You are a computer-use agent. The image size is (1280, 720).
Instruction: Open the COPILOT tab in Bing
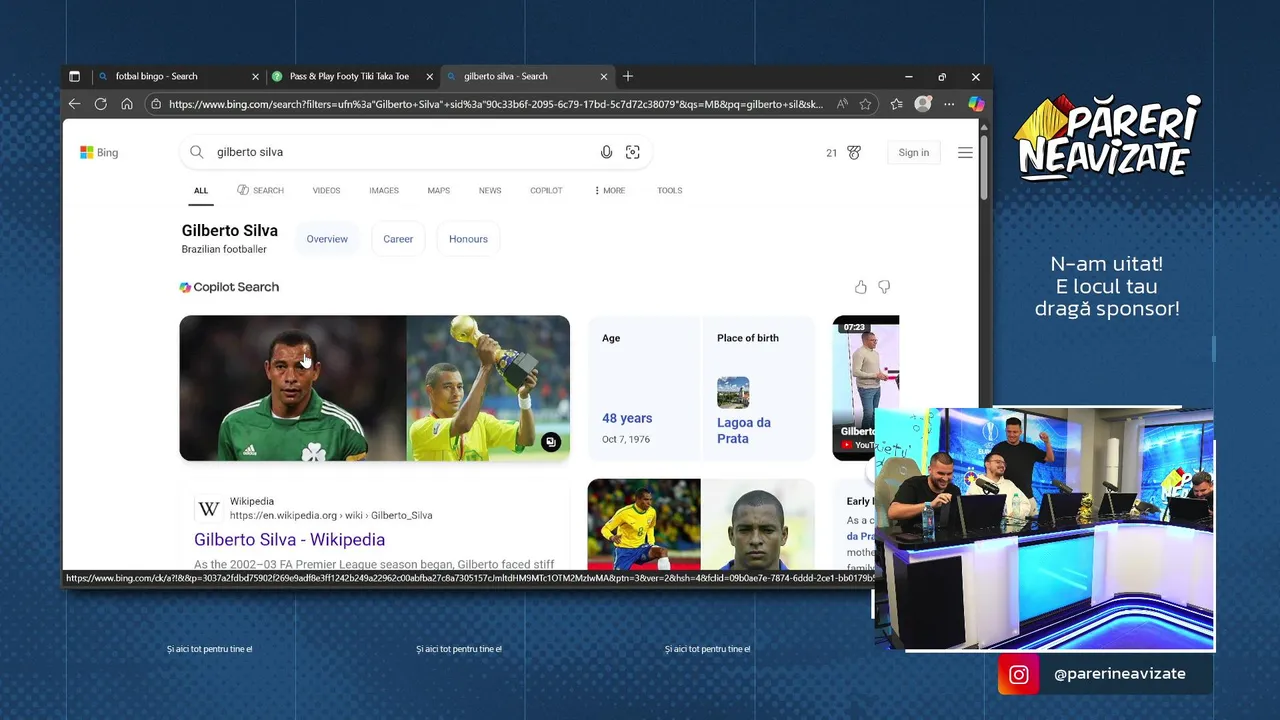(x=546, y=190)
